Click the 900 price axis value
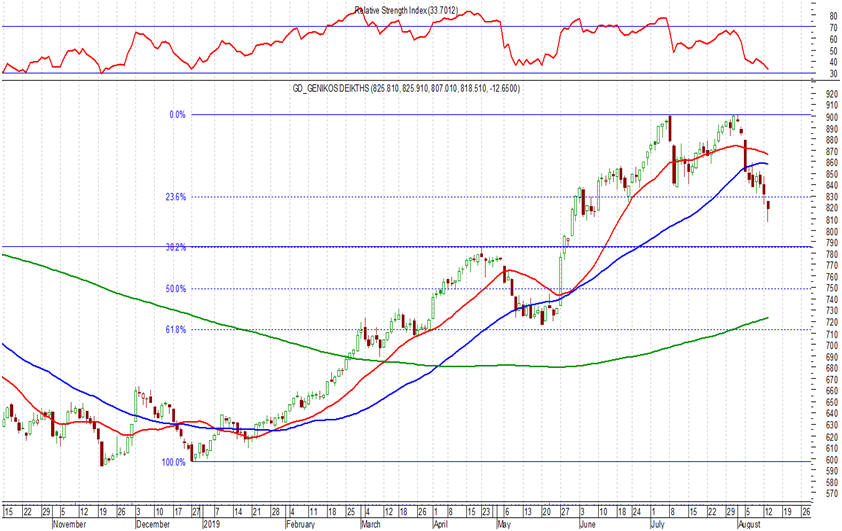 832,118
